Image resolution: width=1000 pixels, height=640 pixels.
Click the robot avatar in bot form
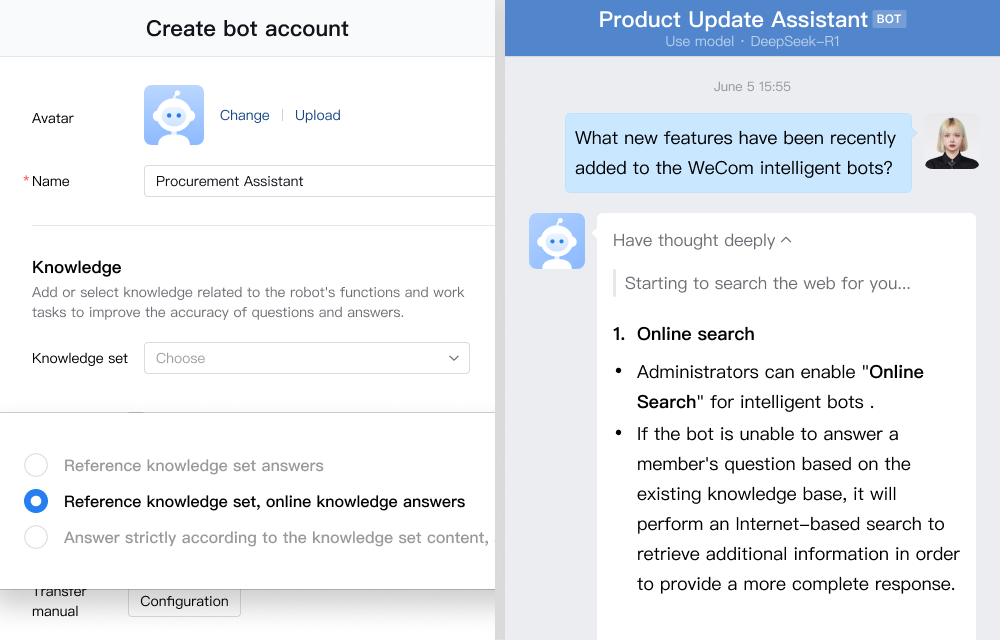173,115
